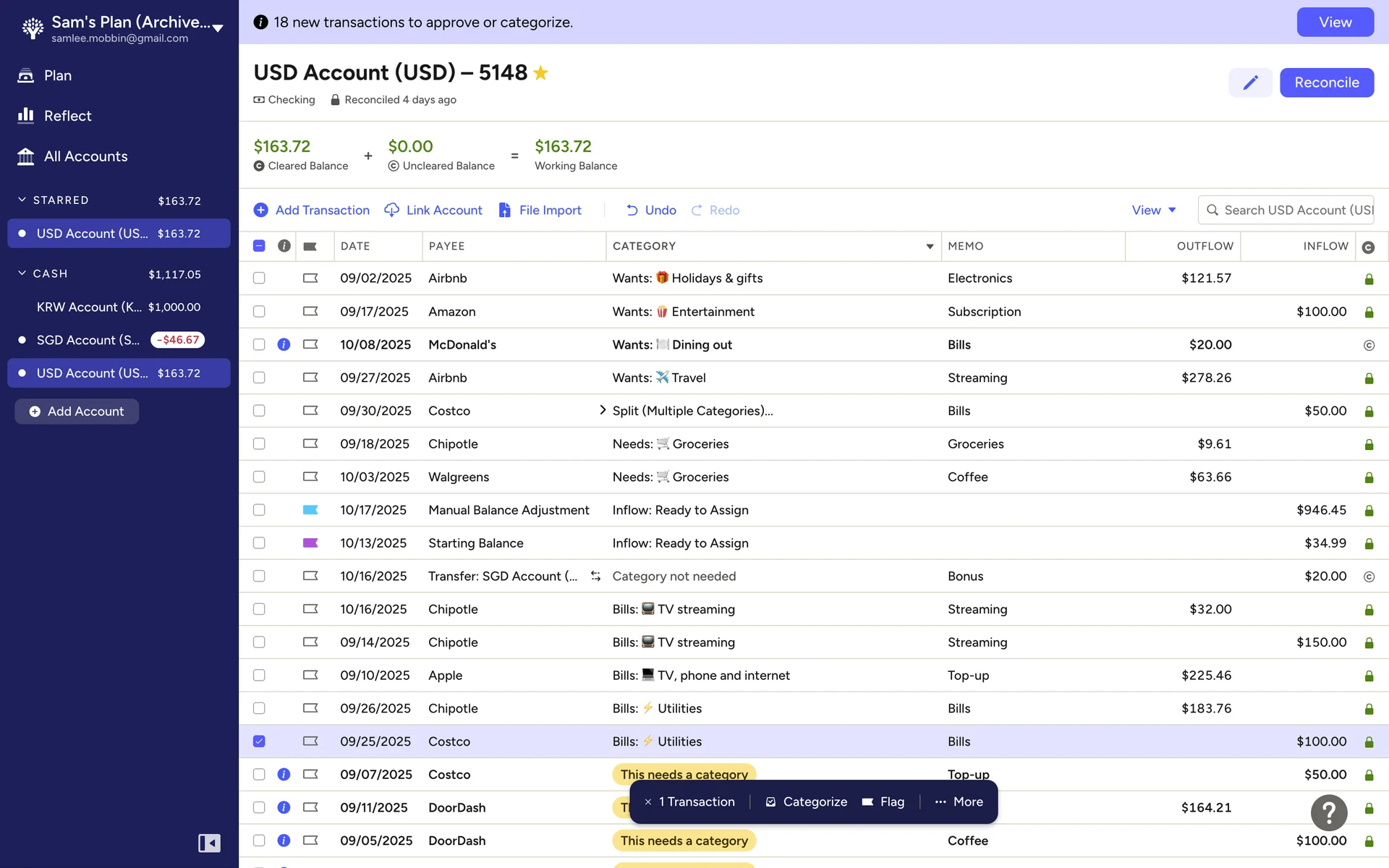The height and width of the screenshot is (868, 1389).
Task: Open Reflect in the sidebar
Action: [x=67, y=116]
